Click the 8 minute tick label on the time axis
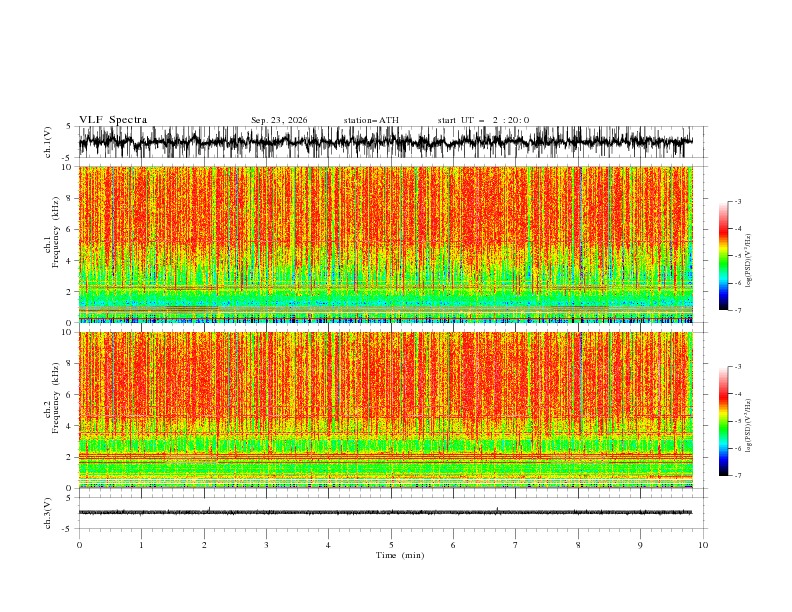The width and height of the screenshot is (792, 612). coord(578,545)
